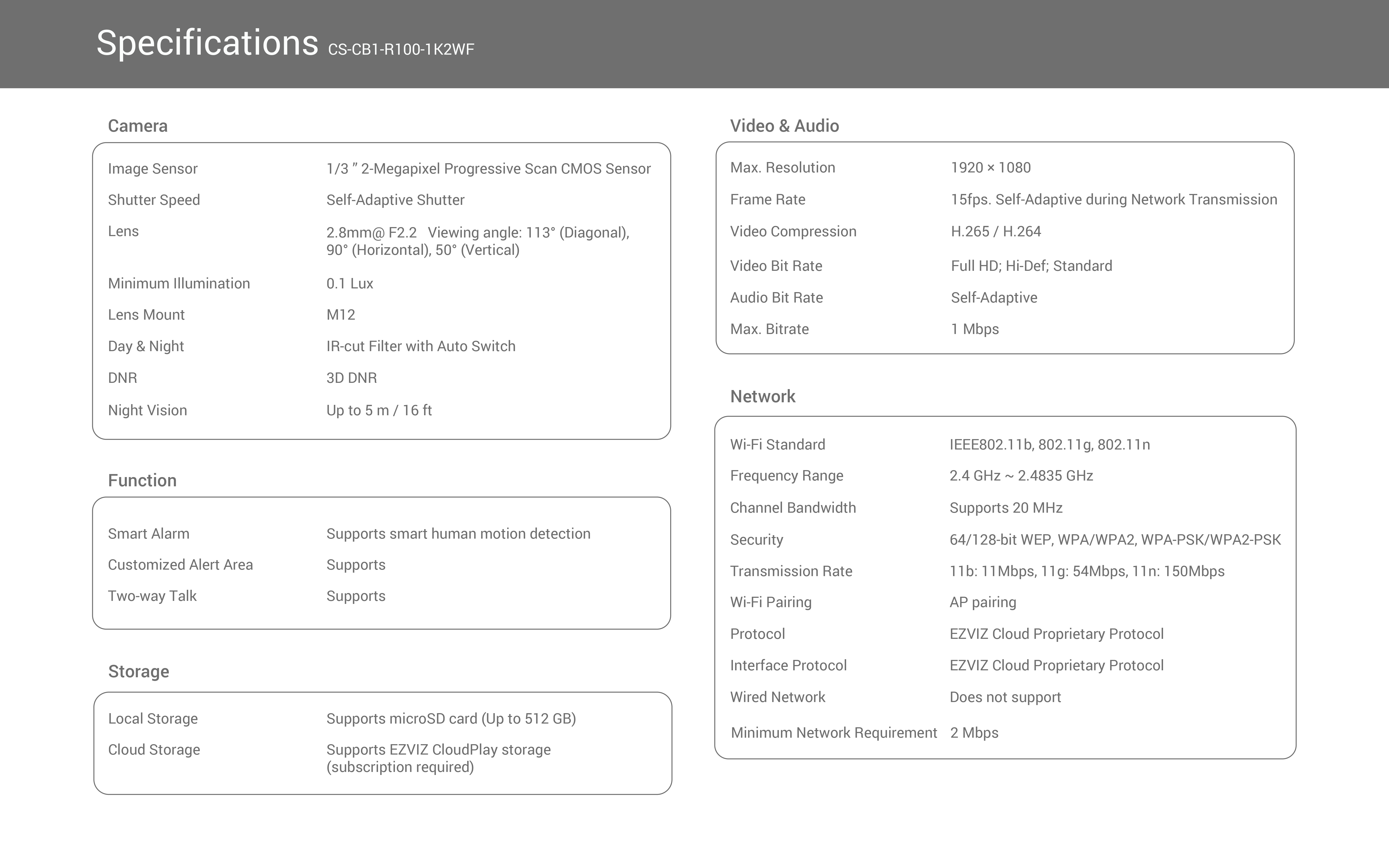Click the Network section heading

[x=763, y=396]
